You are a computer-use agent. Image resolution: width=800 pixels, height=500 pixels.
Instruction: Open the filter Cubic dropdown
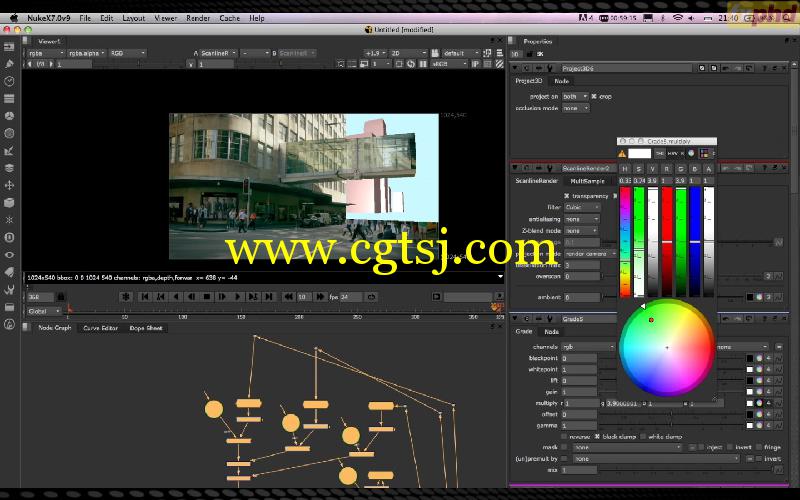tap(582, 207)
